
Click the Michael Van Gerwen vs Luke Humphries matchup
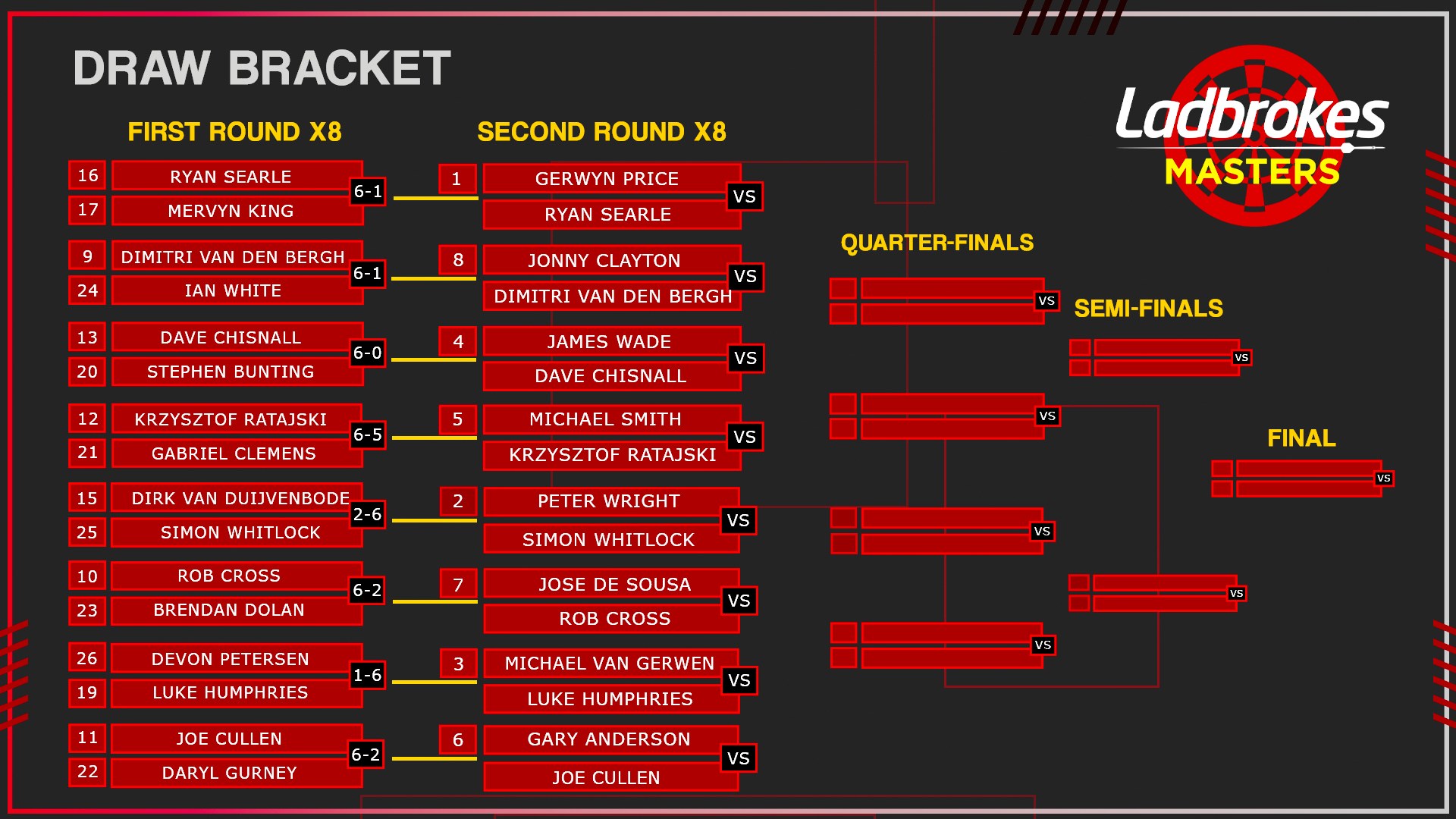[608, 679]
